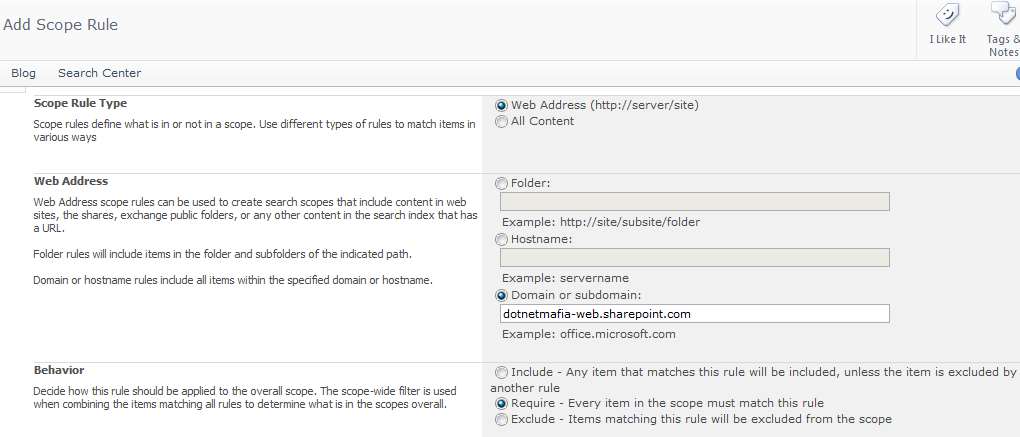This screenshot has height=437, width=1020.
Task: Click the I Like It smiley tag icon
Action: point(947,14)
